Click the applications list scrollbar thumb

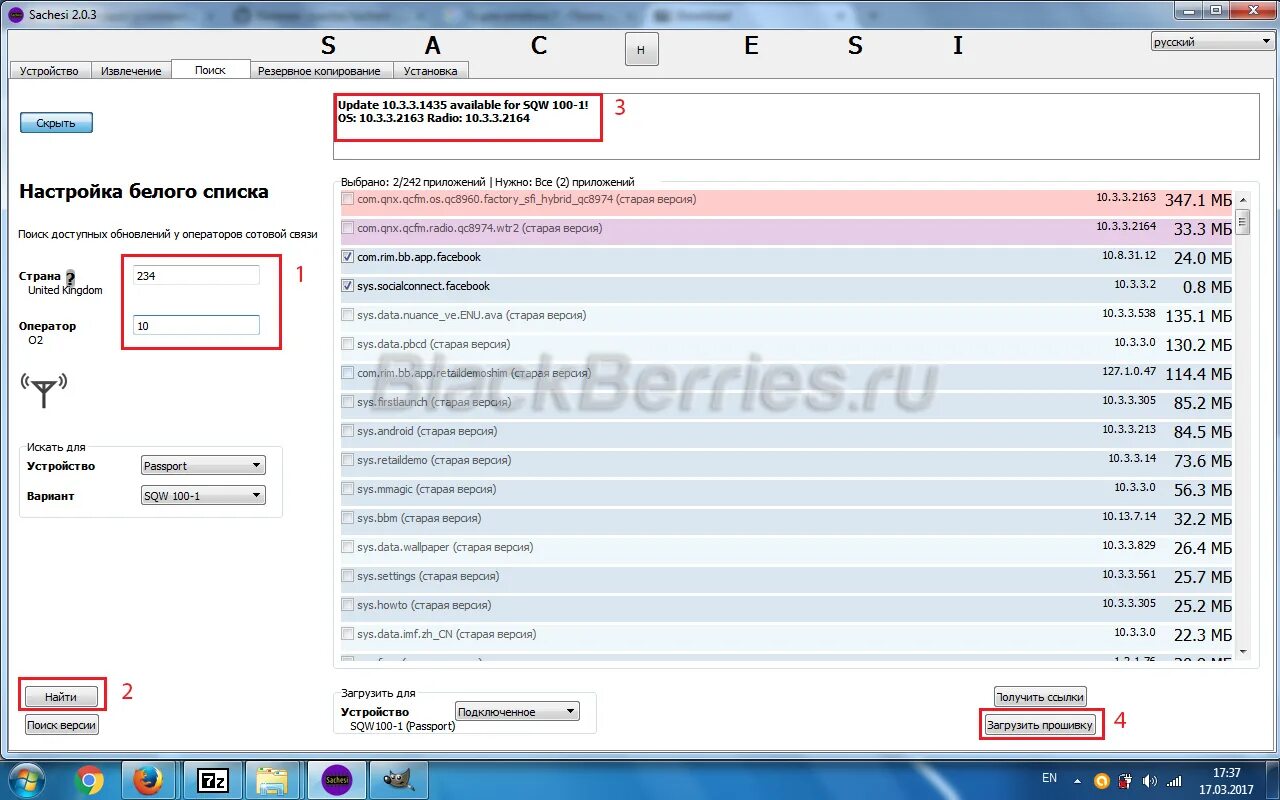(1243, 221)
